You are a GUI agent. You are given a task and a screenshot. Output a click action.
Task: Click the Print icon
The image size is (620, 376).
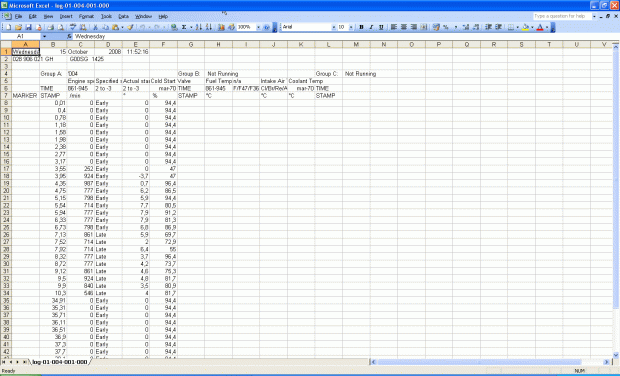51,27
